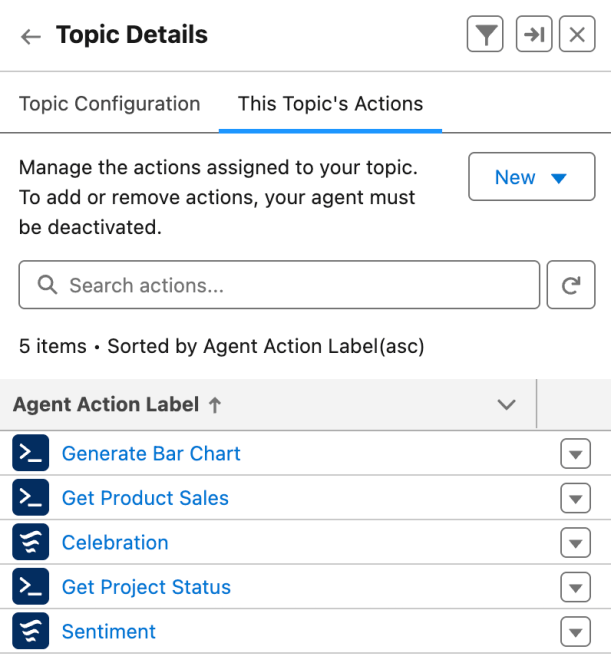Show row actions for Sentiment
Viewport: 611px width, 663px height.
(x=575, y=632)
